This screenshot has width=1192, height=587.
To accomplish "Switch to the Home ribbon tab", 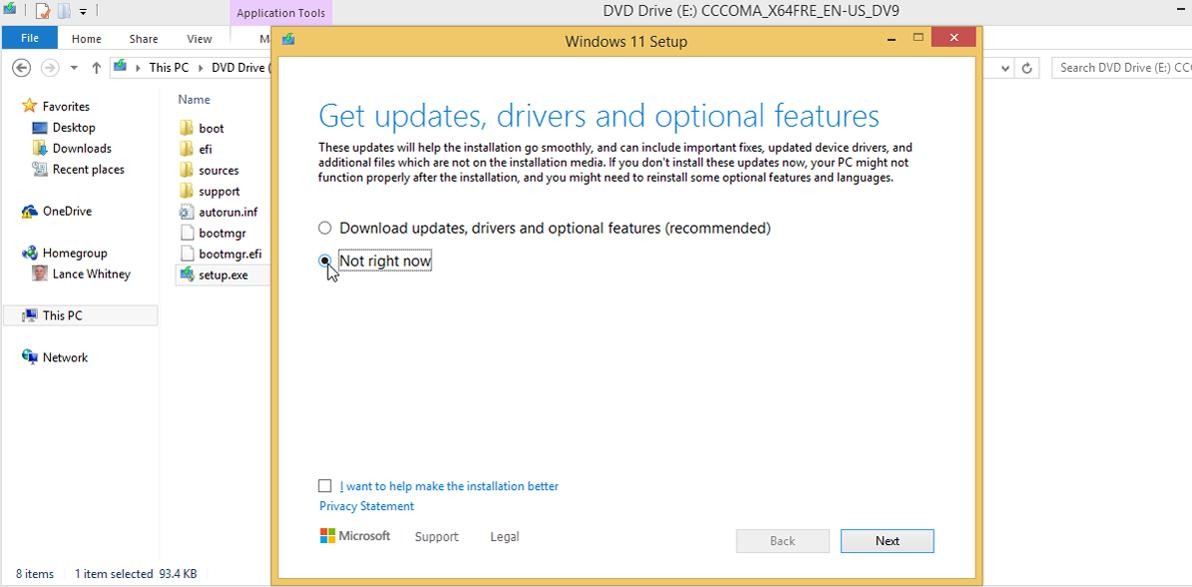I will coord(87,39).
